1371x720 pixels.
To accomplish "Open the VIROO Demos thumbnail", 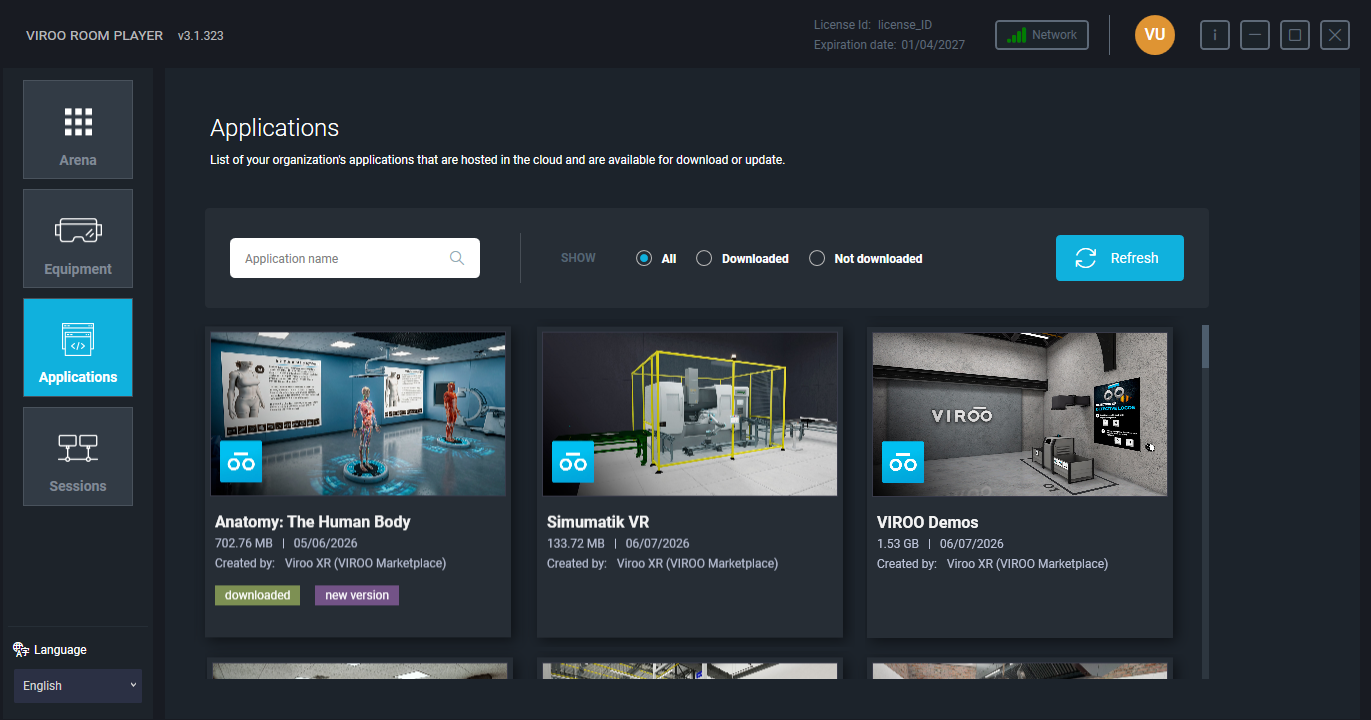I will 1020,414.
